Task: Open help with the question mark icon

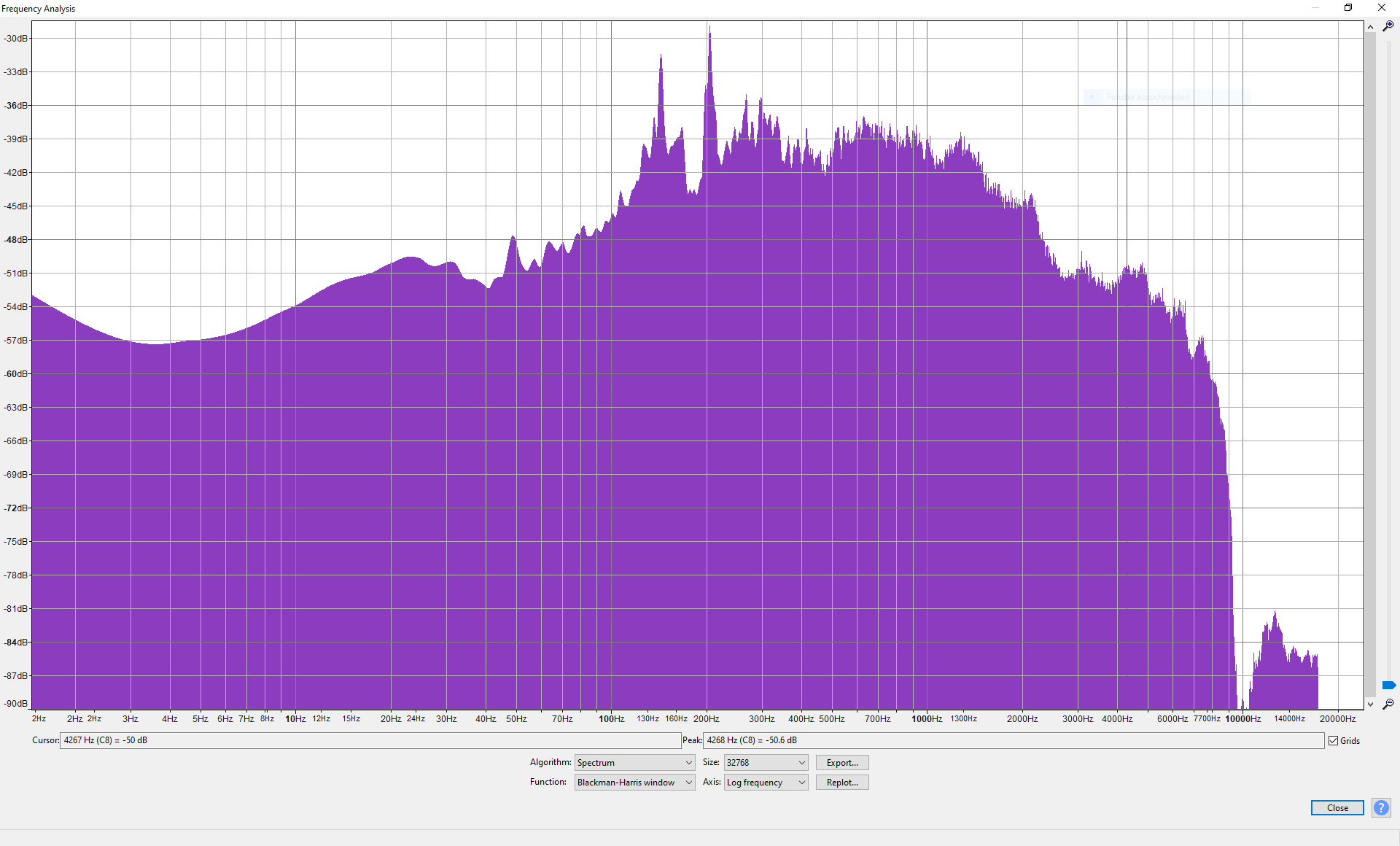Action: tap(1381, 807)
